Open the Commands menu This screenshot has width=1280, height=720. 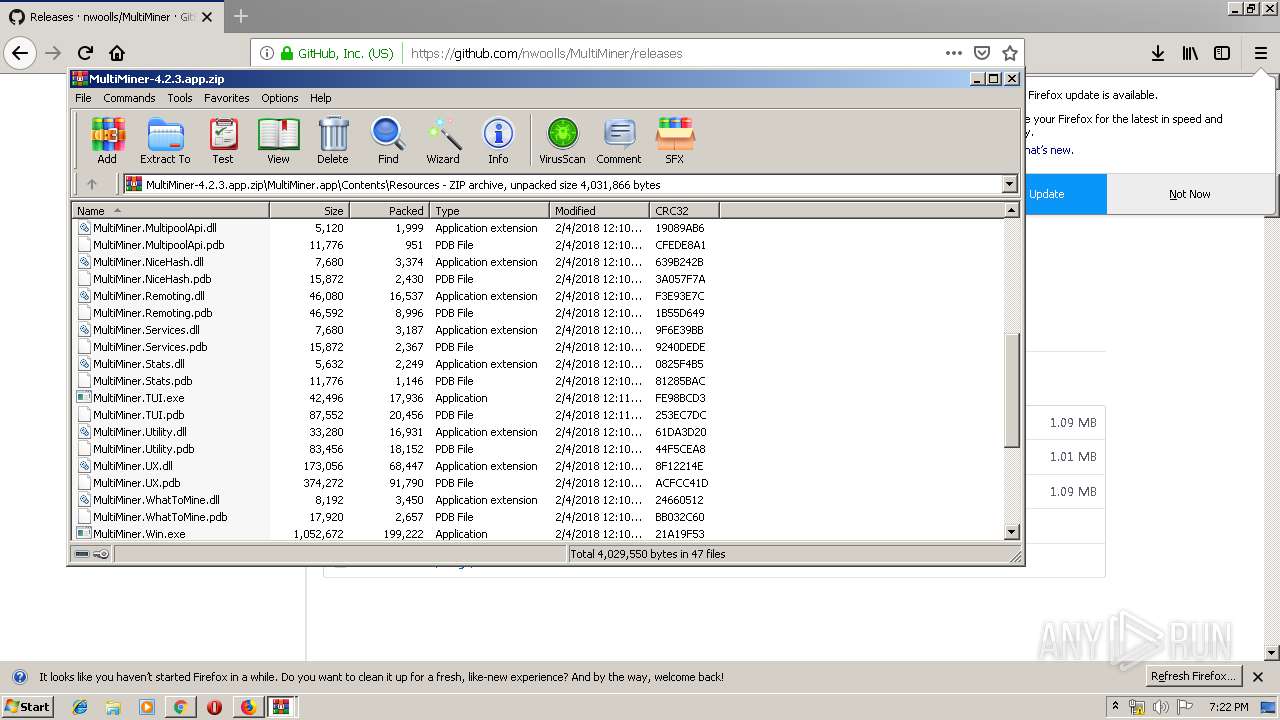[x=129, y=98]
